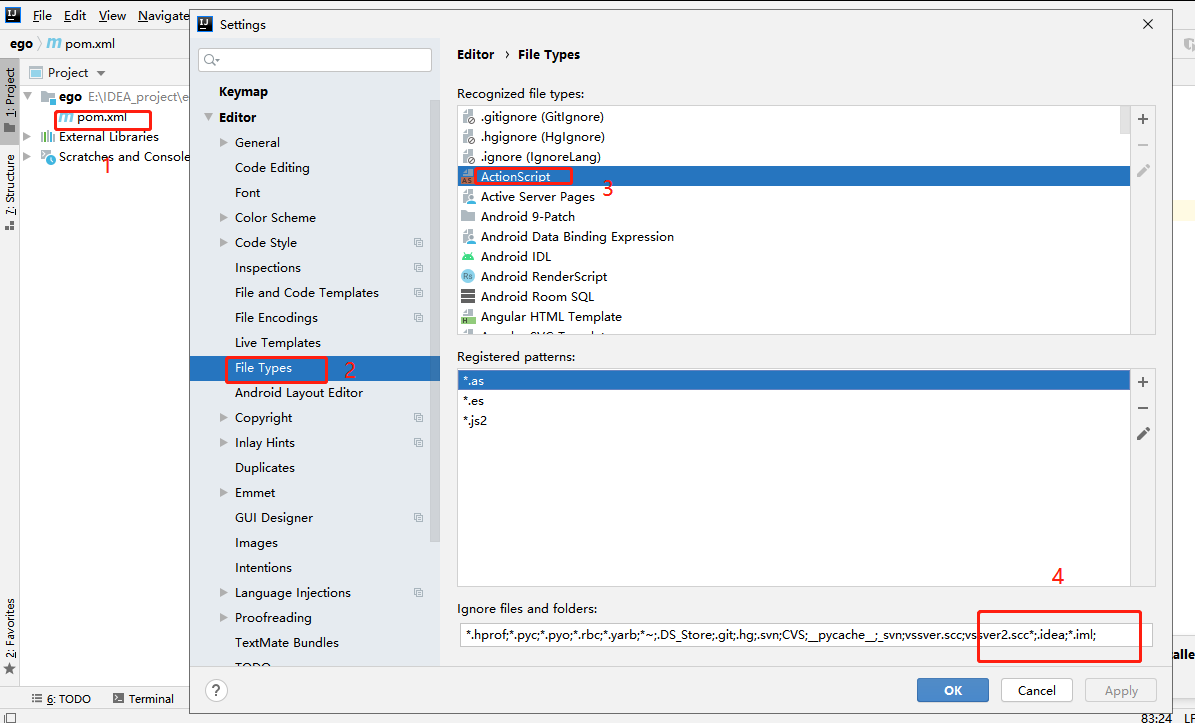Collapse the Editor settings section
This screenshot has width=1195, height=723.
pyautogui.click(x=208, y=117)
